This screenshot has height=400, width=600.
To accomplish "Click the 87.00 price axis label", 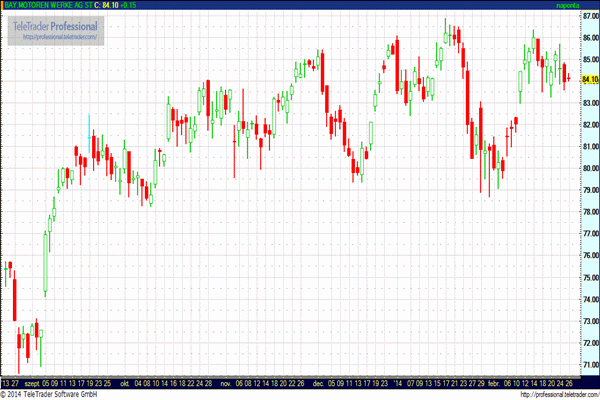I will pyautogui.click(x=591, y=16).
